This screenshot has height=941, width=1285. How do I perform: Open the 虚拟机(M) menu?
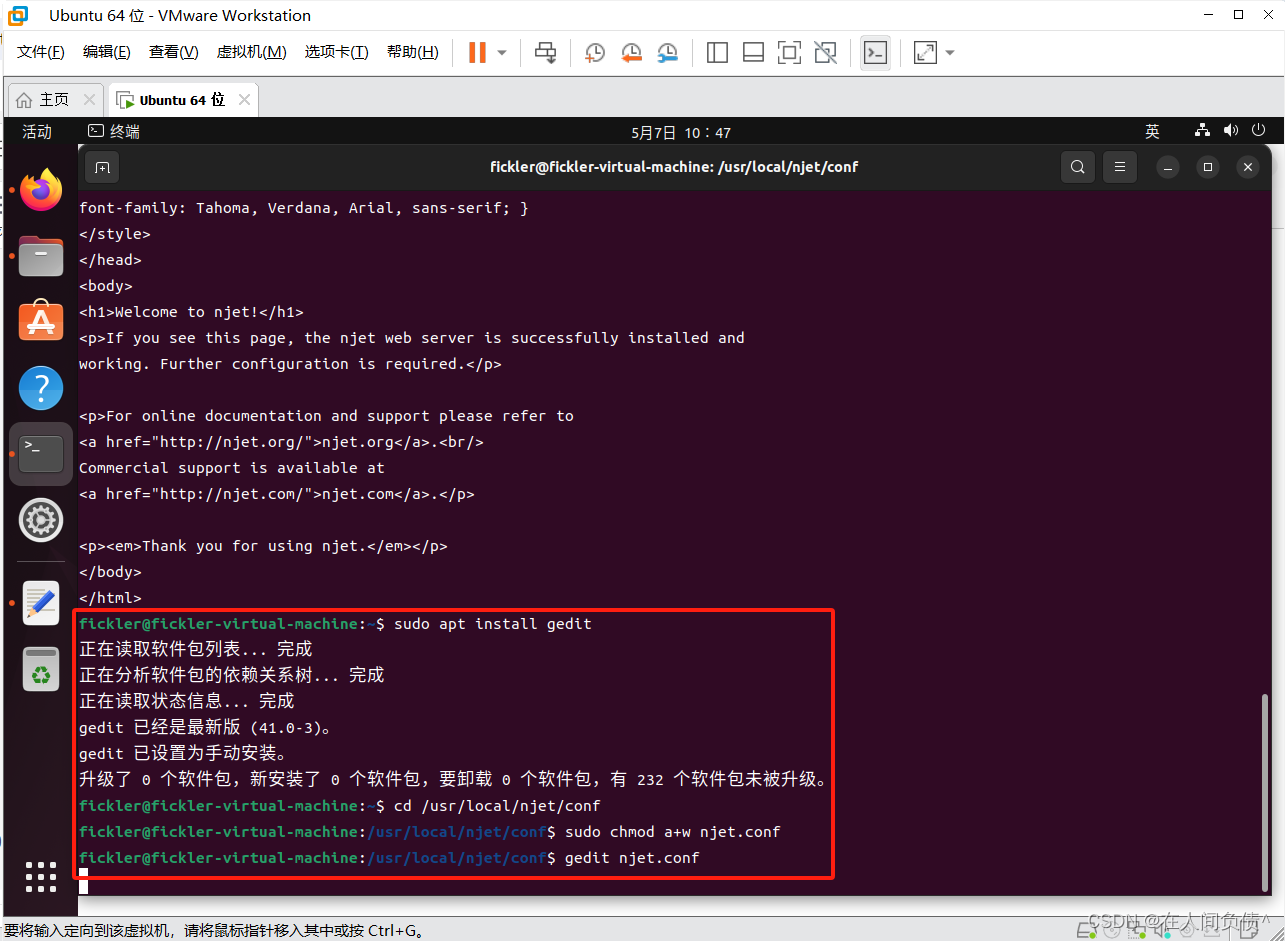(x=251, y=52)
